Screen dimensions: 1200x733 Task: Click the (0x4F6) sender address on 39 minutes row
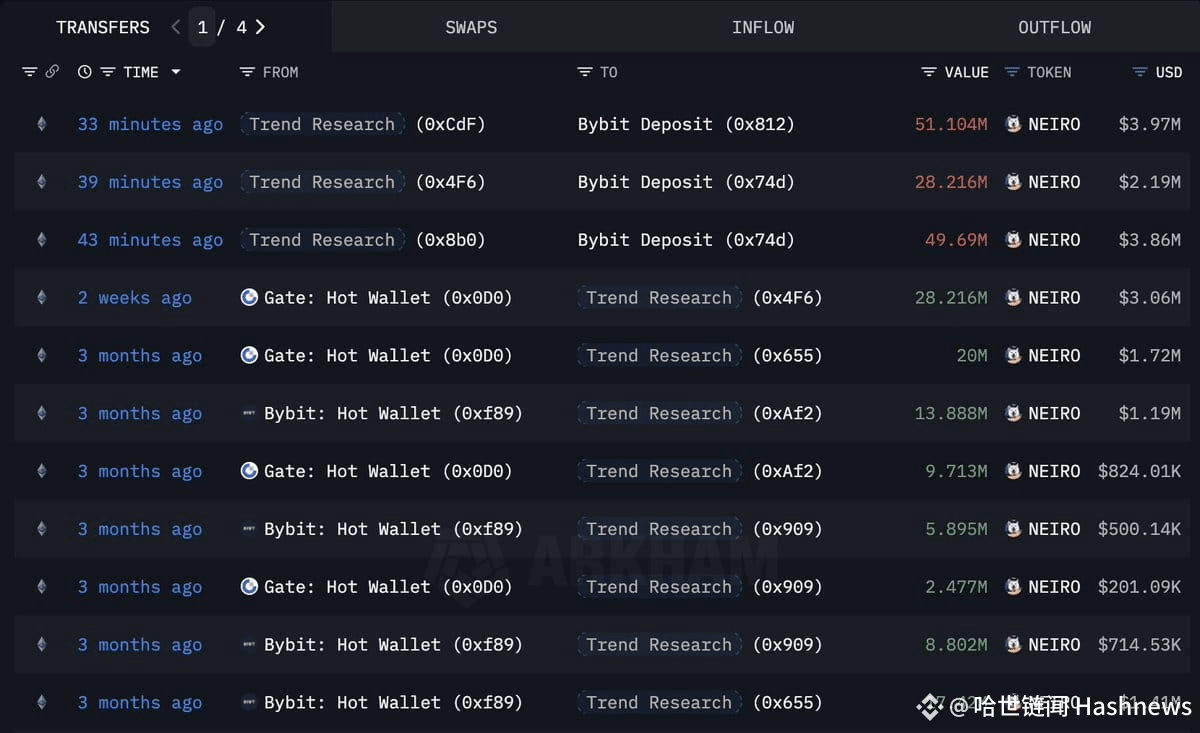[x=450, y=182]
